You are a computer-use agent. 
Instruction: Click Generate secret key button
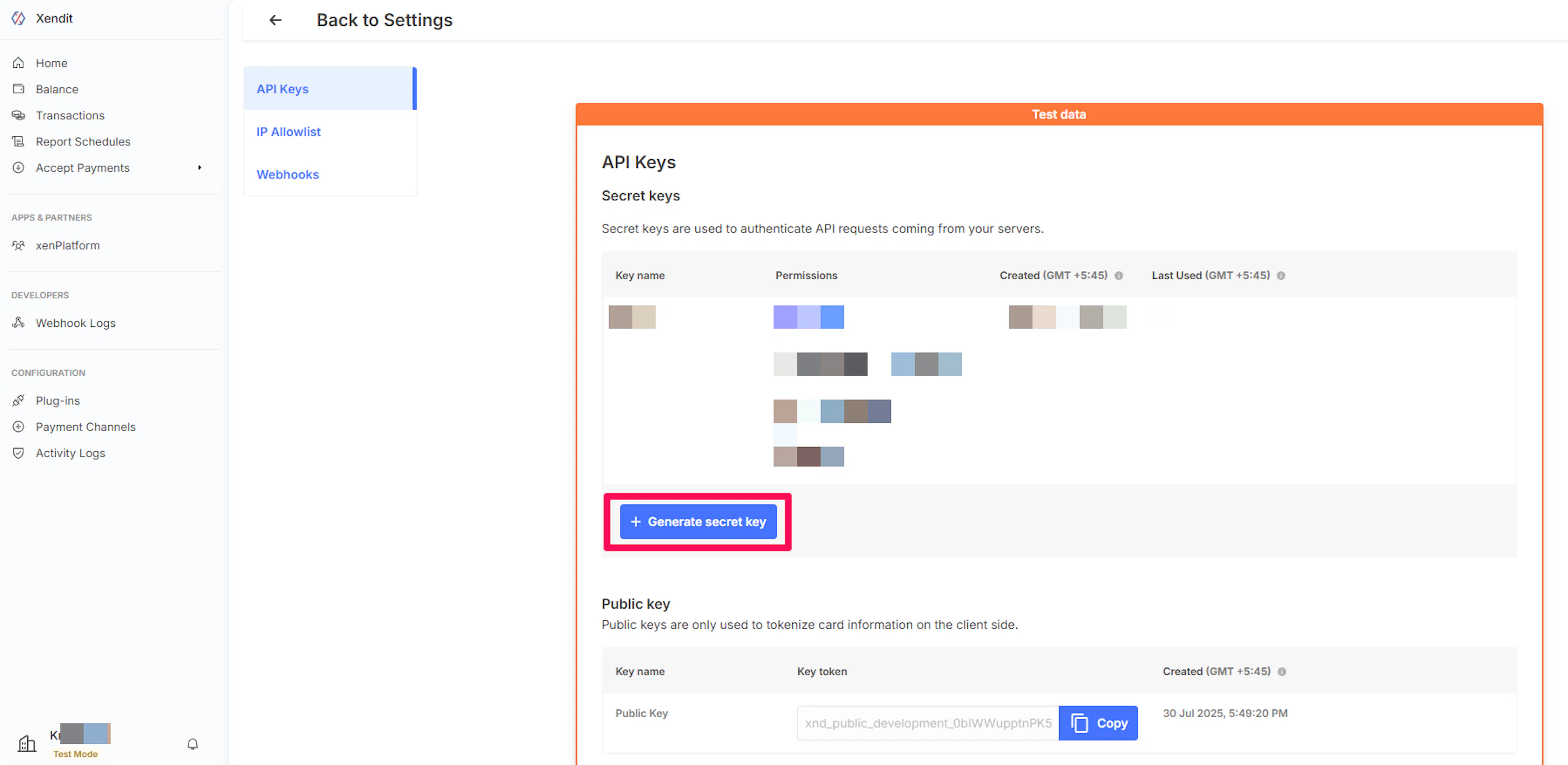coord(697,522)
